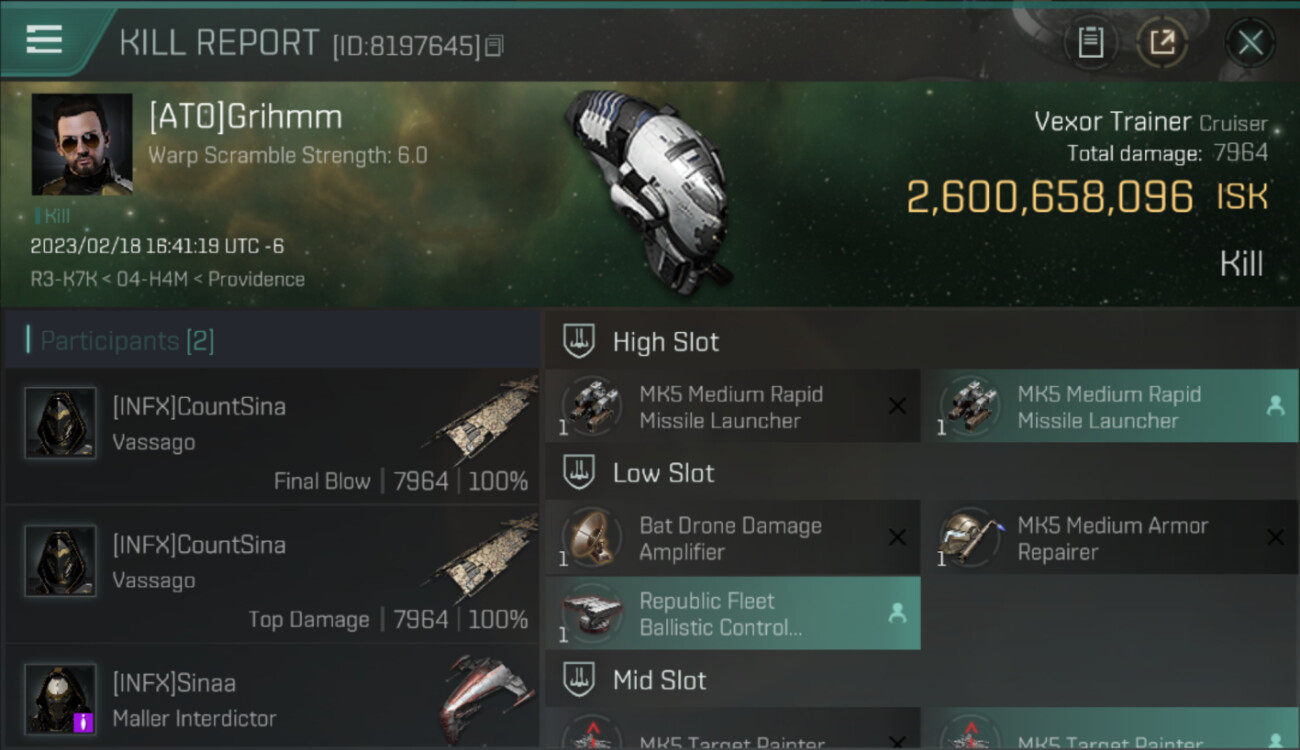Open the dropped MK5 Medium Rapid Missile Launcher
1300x750 pixels.
(1111, 406)
